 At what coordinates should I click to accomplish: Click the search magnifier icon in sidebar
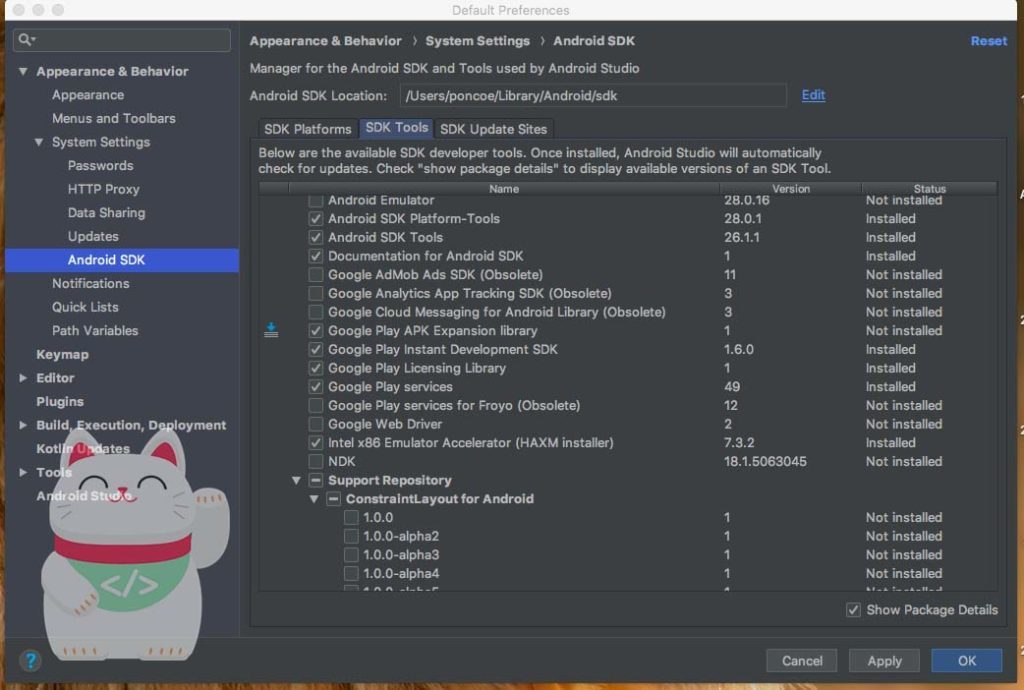pyautogui.click(x=25, y=40)
